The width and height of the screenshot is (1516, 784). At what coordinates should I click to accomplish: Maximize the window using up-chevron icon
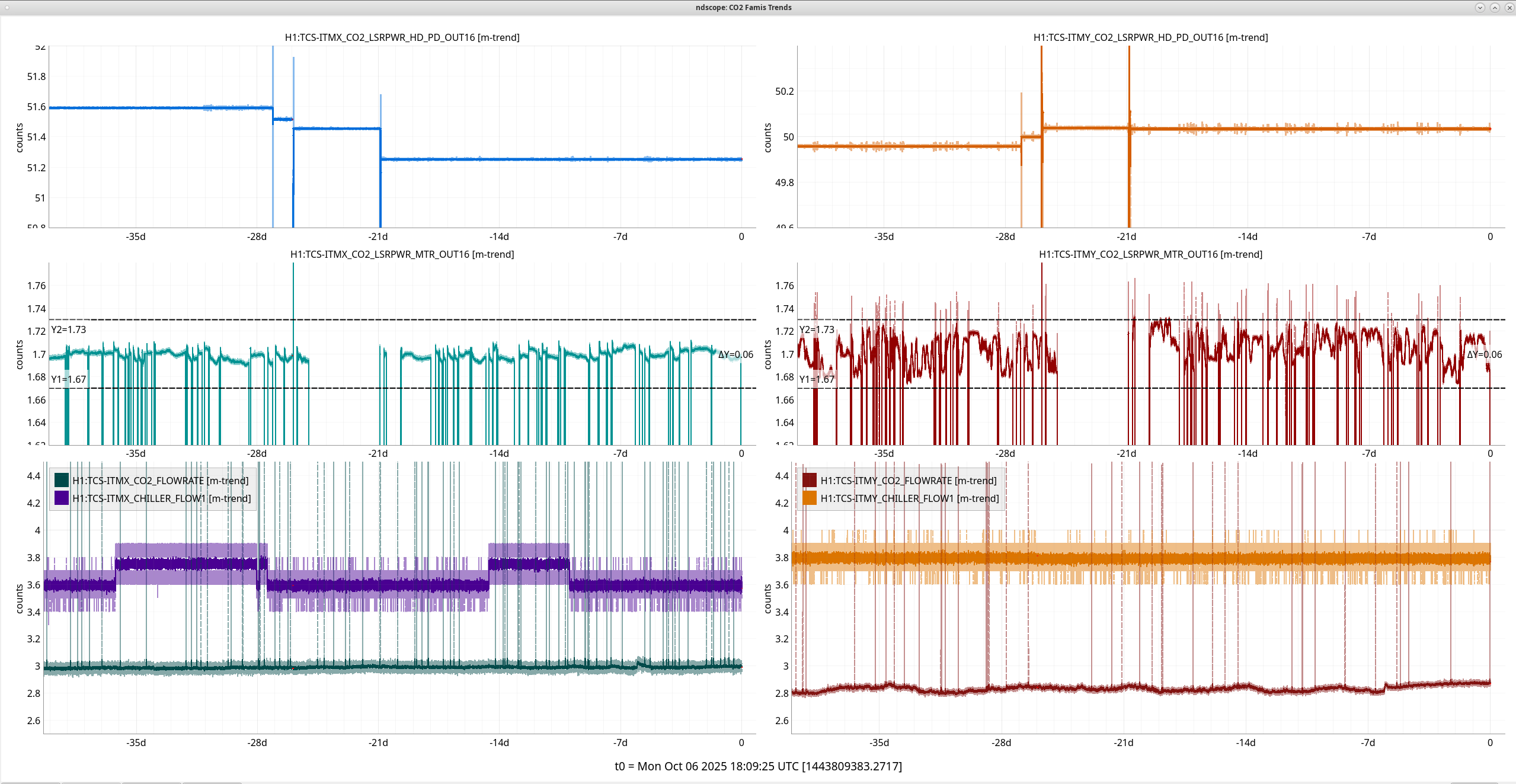click(1495, 8)
